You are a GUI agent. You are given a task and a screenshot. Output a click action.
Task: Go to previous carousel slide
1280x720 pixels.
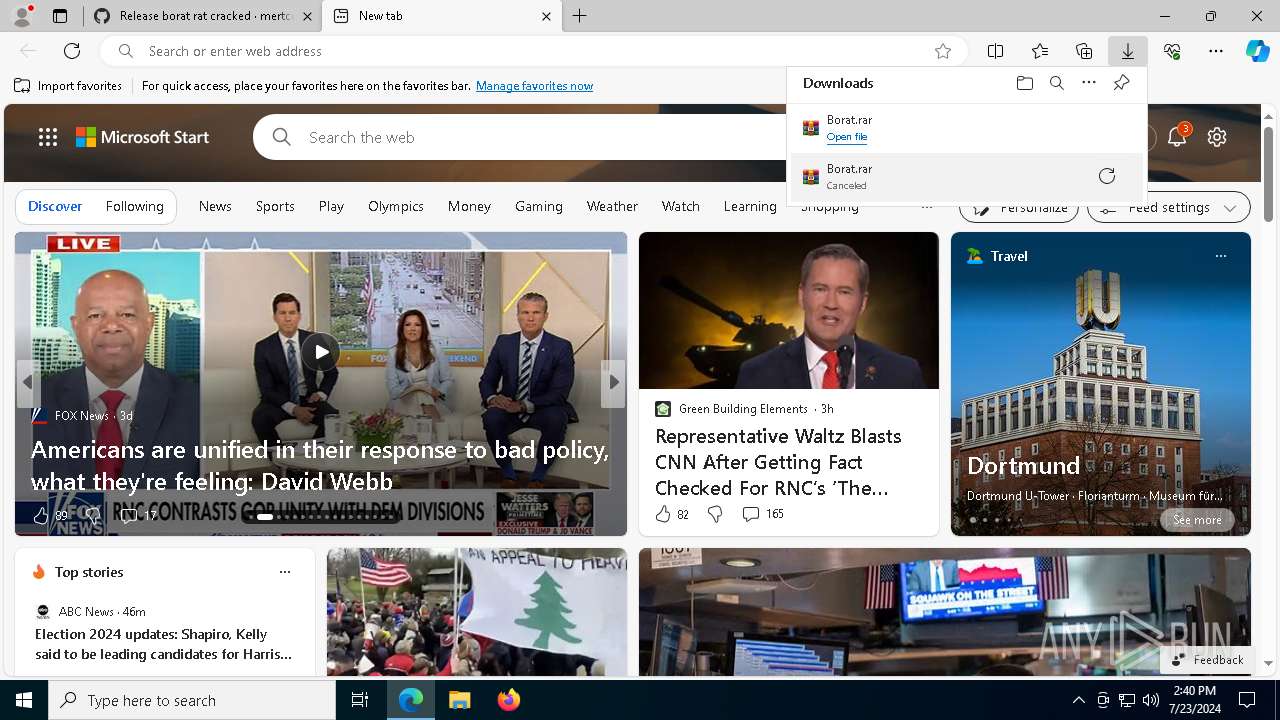27,381
